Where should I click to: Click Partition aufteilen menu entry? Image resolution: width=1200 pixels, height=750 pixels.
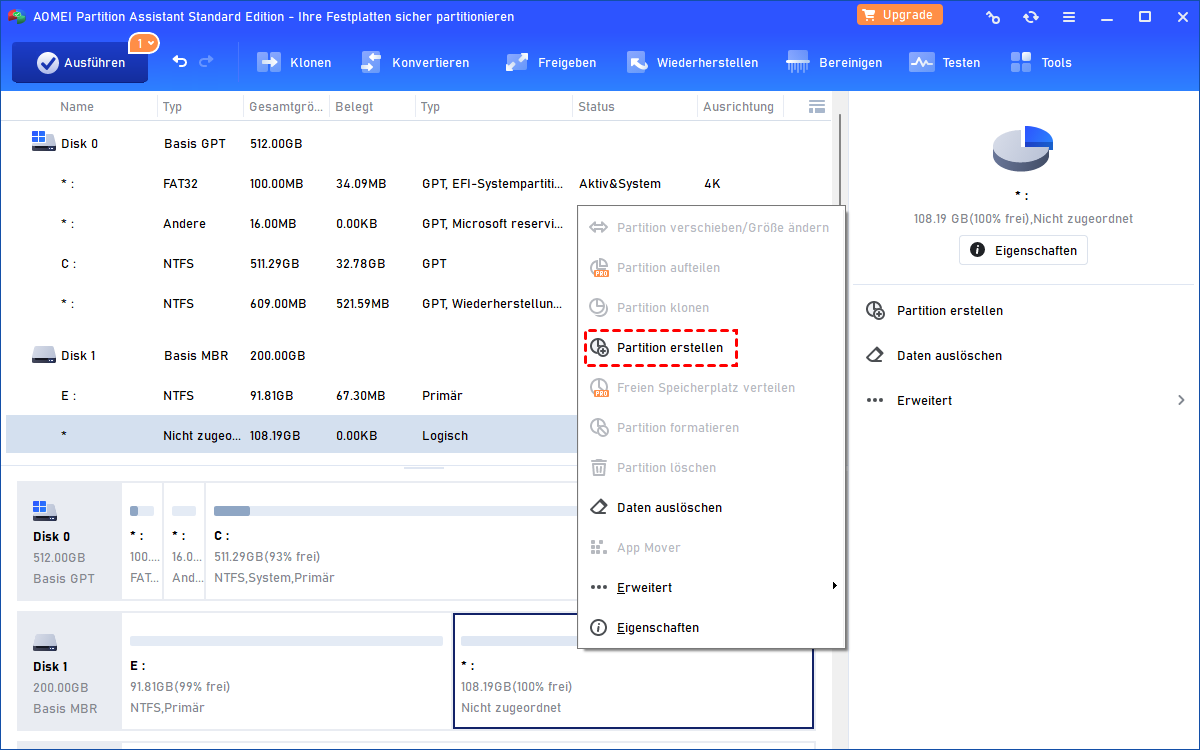[711, 267]
